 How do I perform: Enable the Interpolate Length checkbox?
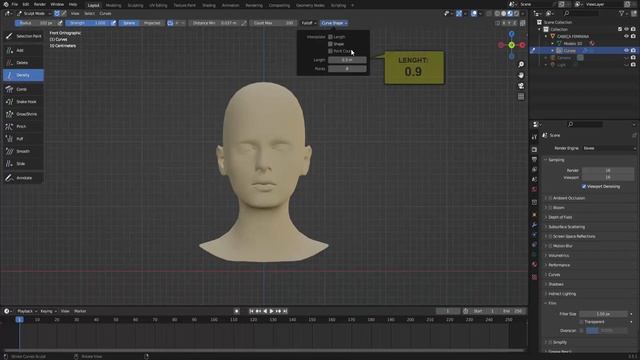click(x=331, y=37)
